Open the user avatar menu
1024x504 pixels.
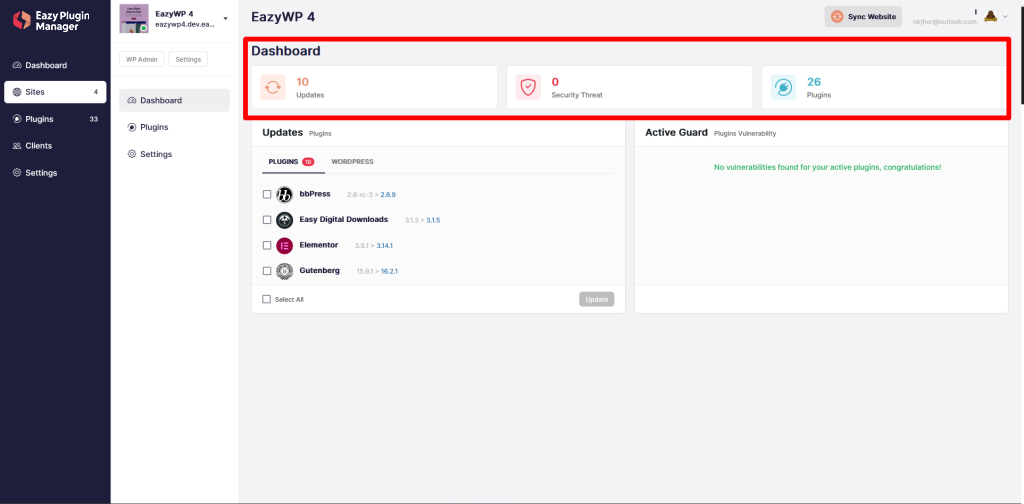990,17
